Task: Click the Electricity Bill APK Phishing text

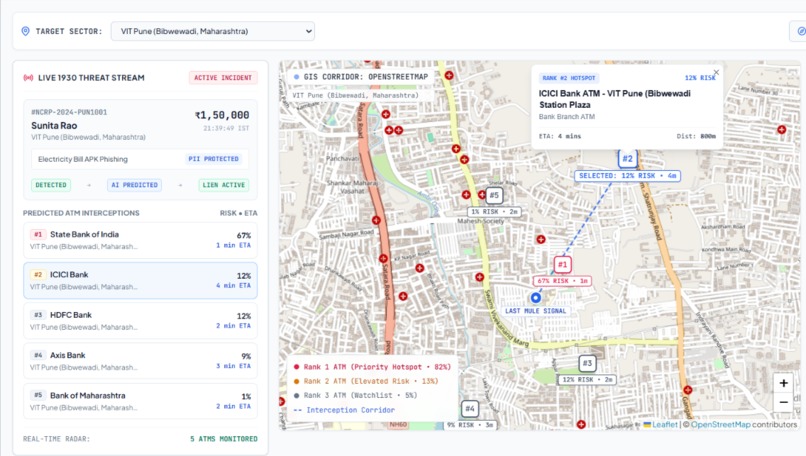Action: (x=83, y=159)
